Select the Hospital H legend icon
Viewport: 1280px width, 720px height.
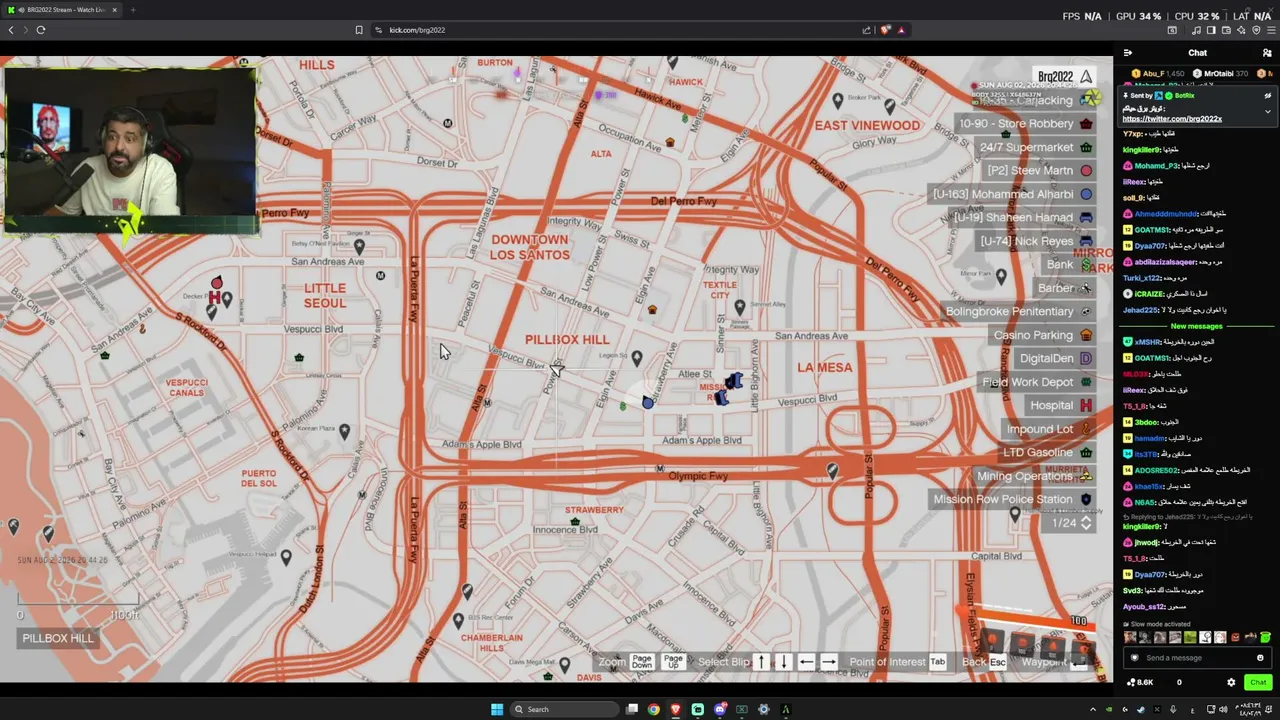1086,405
